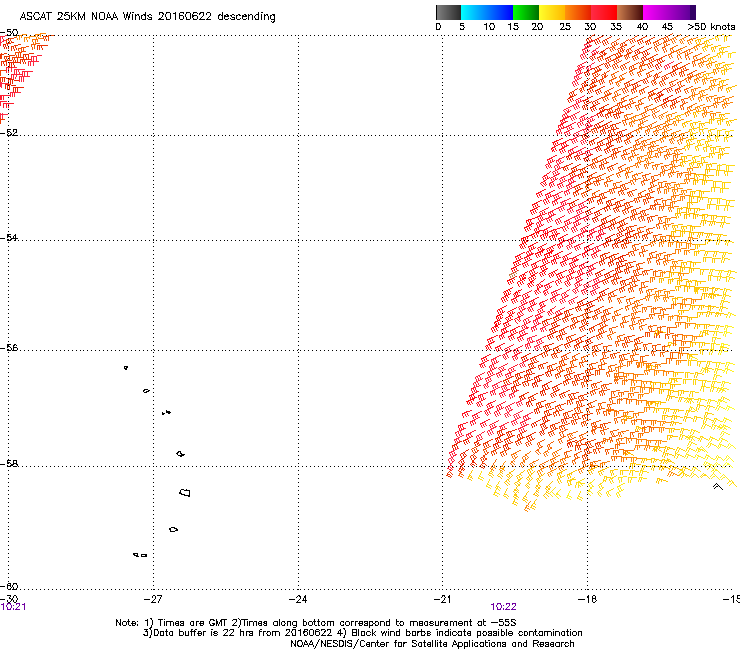Click the -56 latitude axis label
The width and height of the screenshot is (740, 650).
9,348
